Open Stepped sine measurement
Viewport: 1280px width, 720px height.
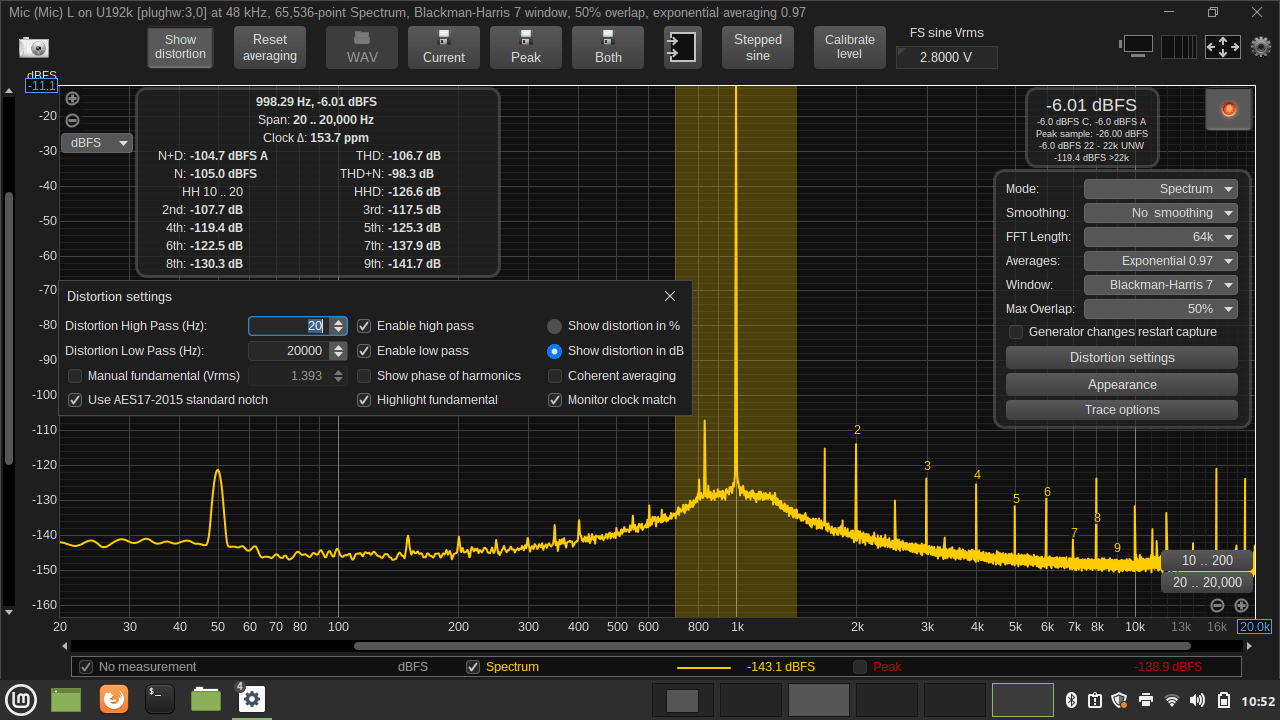pyautogui.click(x=758, y=47)
